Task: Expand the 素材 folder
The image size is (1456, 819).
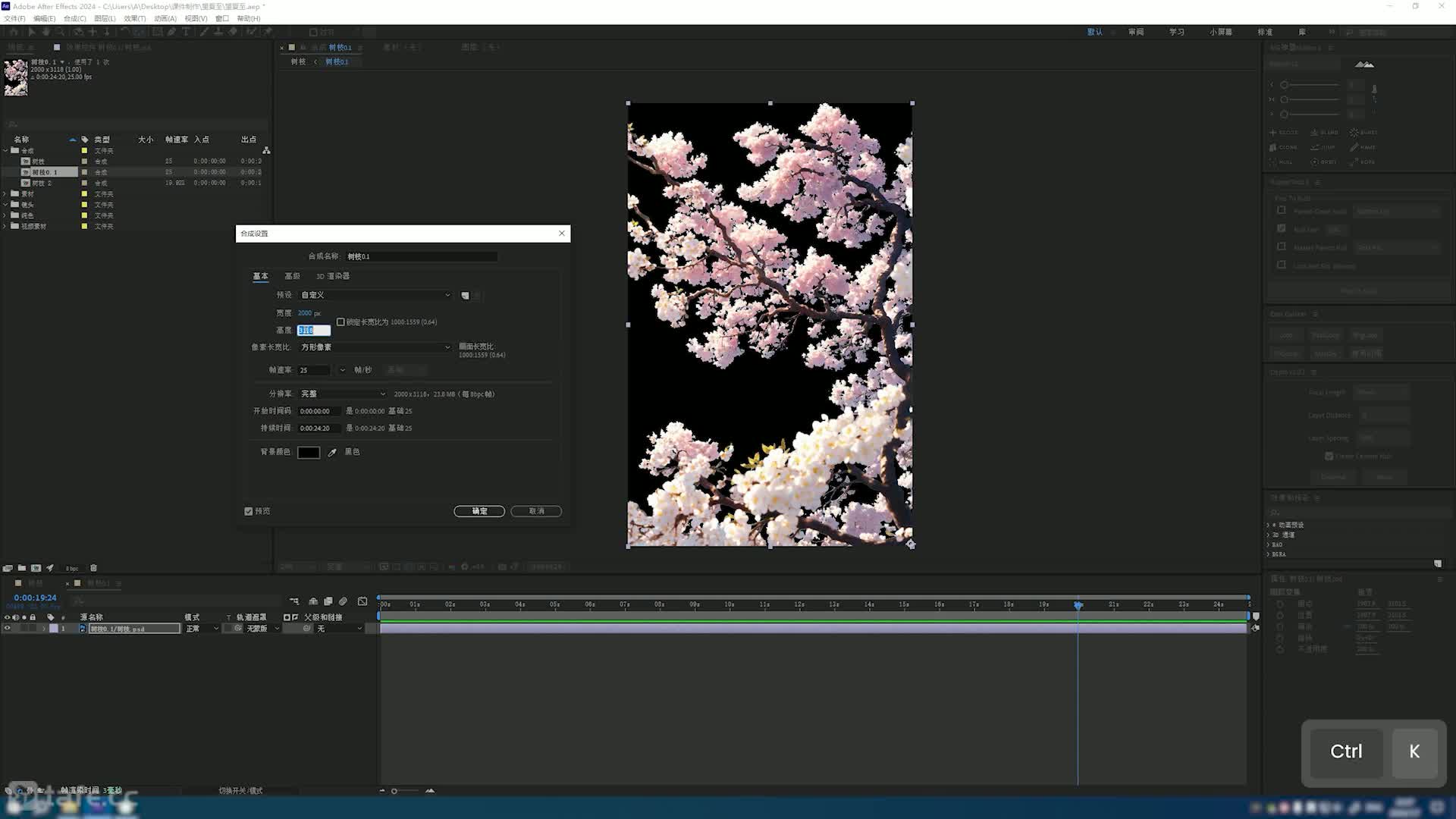Action: click(x=5, y=194)
